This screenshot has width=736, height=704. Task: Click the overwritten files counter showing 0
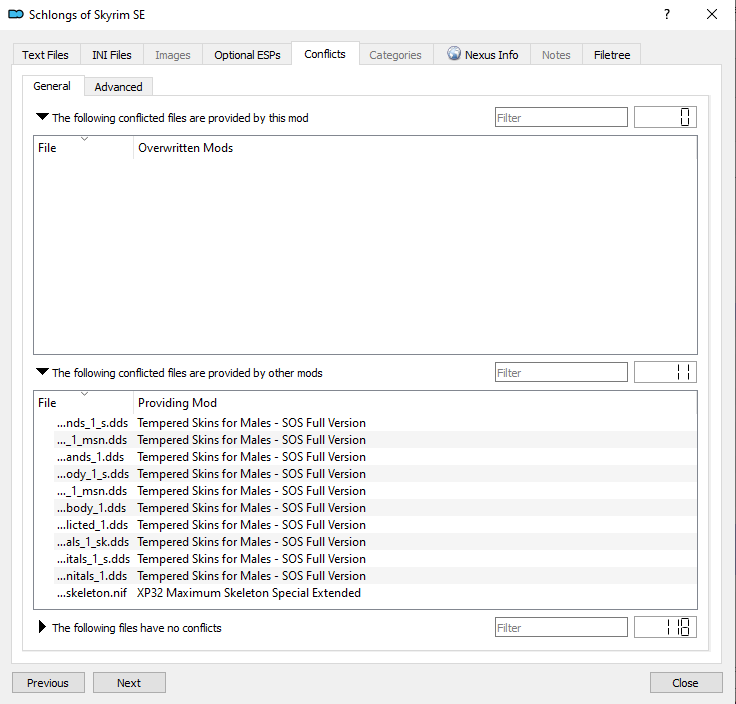pyautogui.click(x=665, y=117)
